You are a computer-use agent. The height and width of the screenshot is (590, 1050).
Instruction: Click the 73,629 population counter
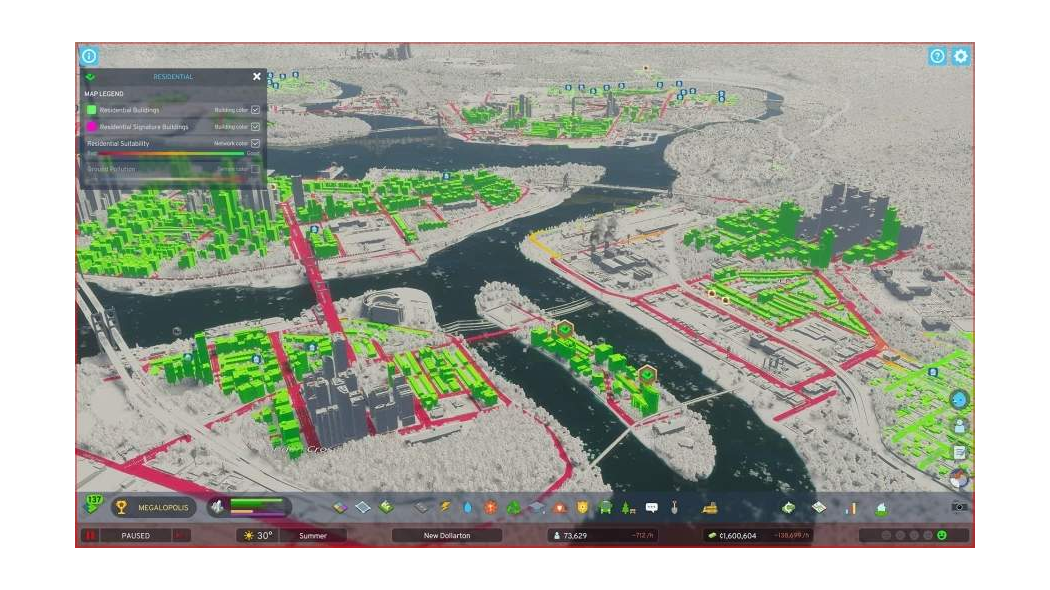point(575,536)
